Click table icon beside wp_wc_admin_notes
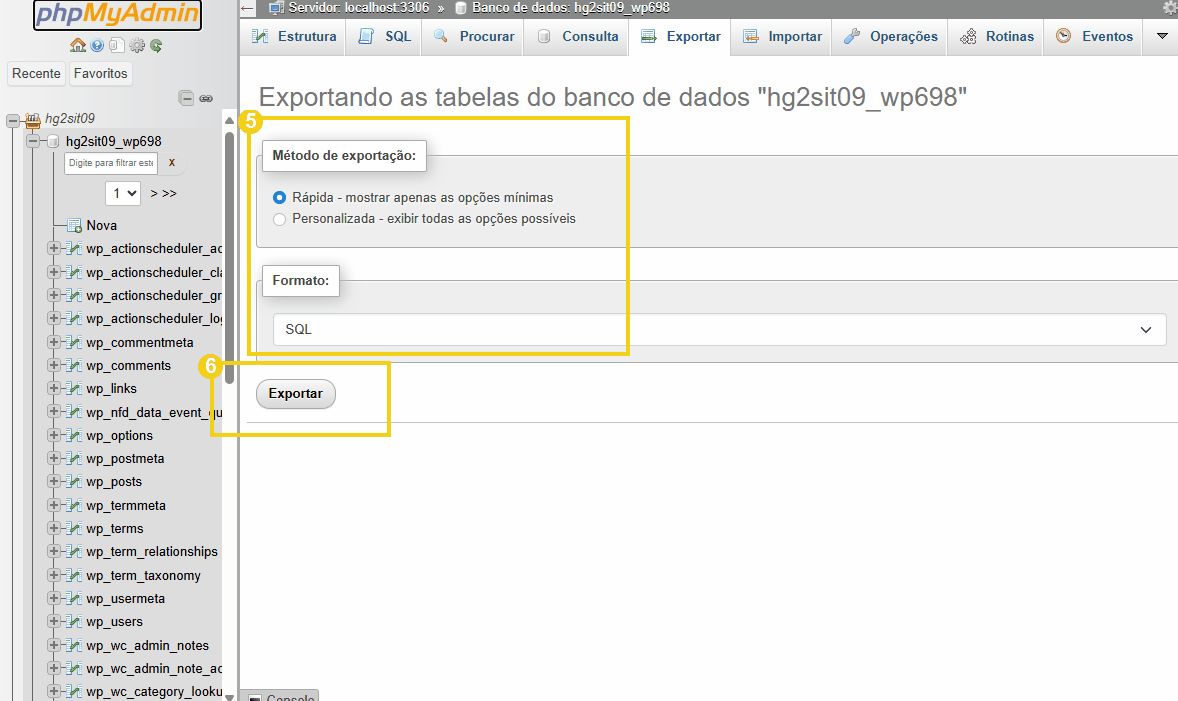Image resolution: width=1178 pixels, height=701 pixels. click(x=74, y=645)
